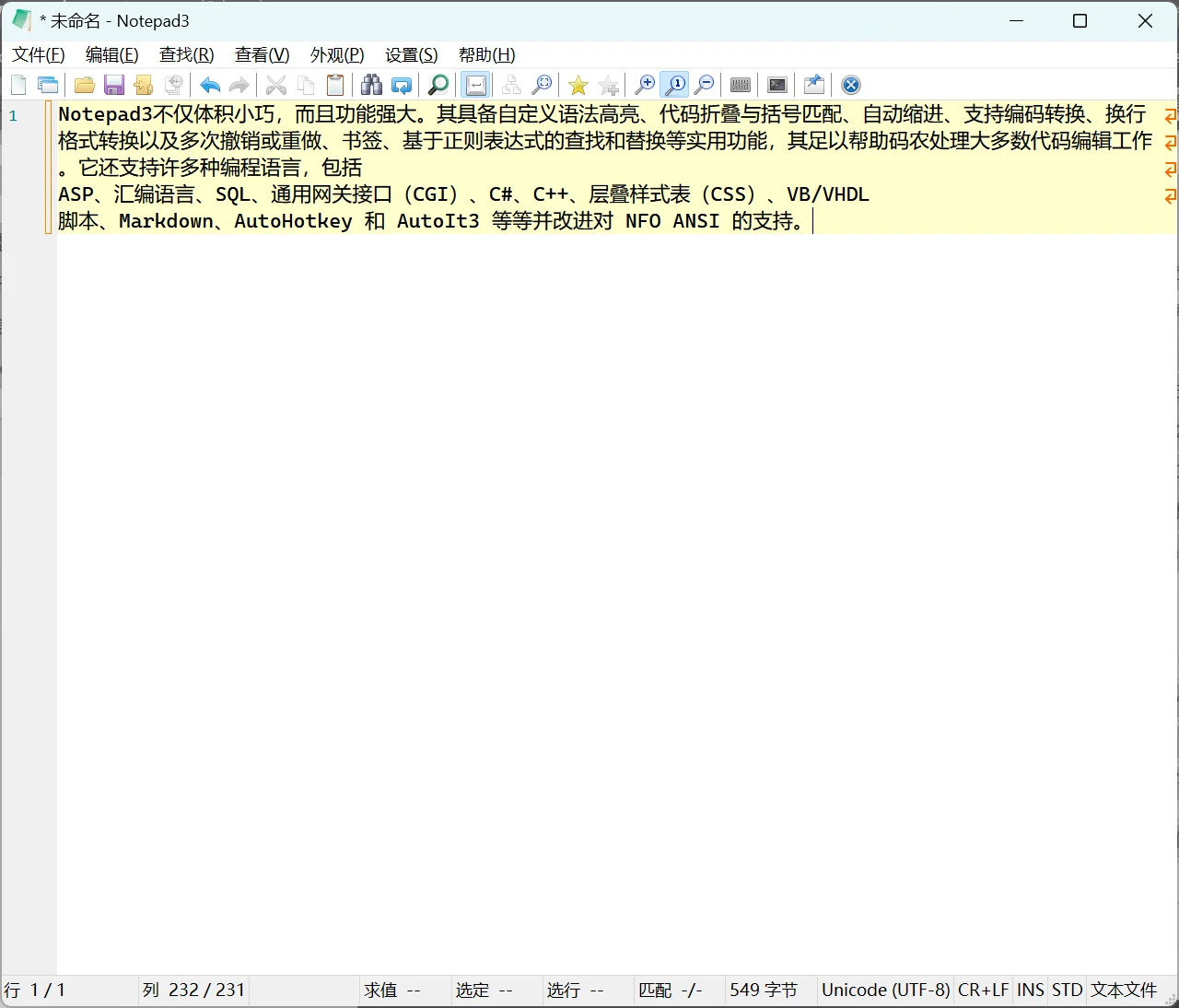The image size is (1179, 1008).
Task: Toggle INS insert mode in status bar
Action: coord(1031,990)
